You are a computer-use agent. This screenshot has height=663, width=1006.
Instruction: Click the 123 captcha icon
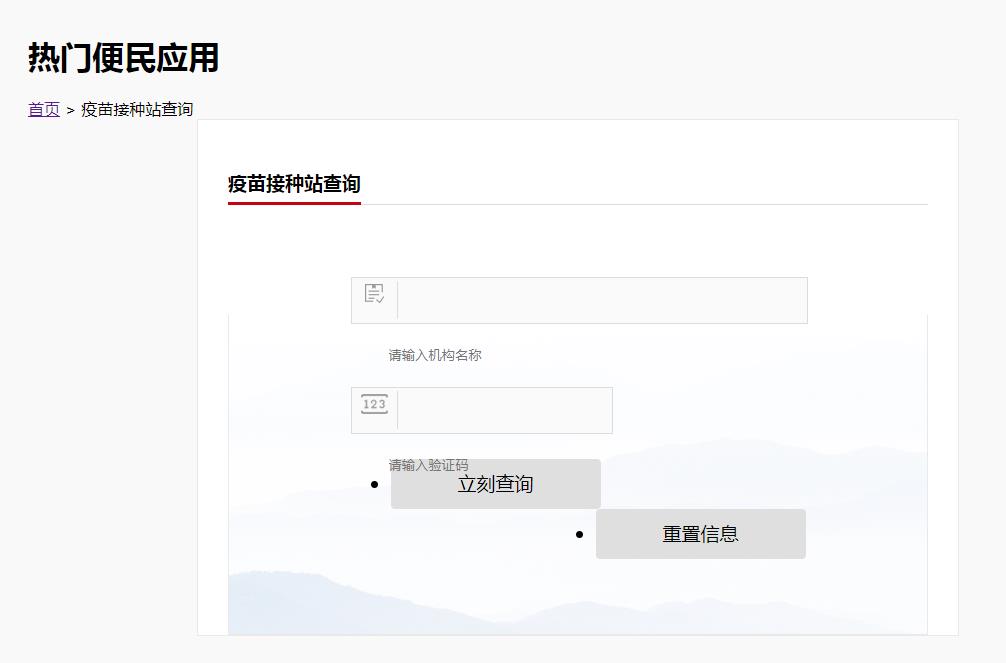pyautogui.click(x=374, y=404)
